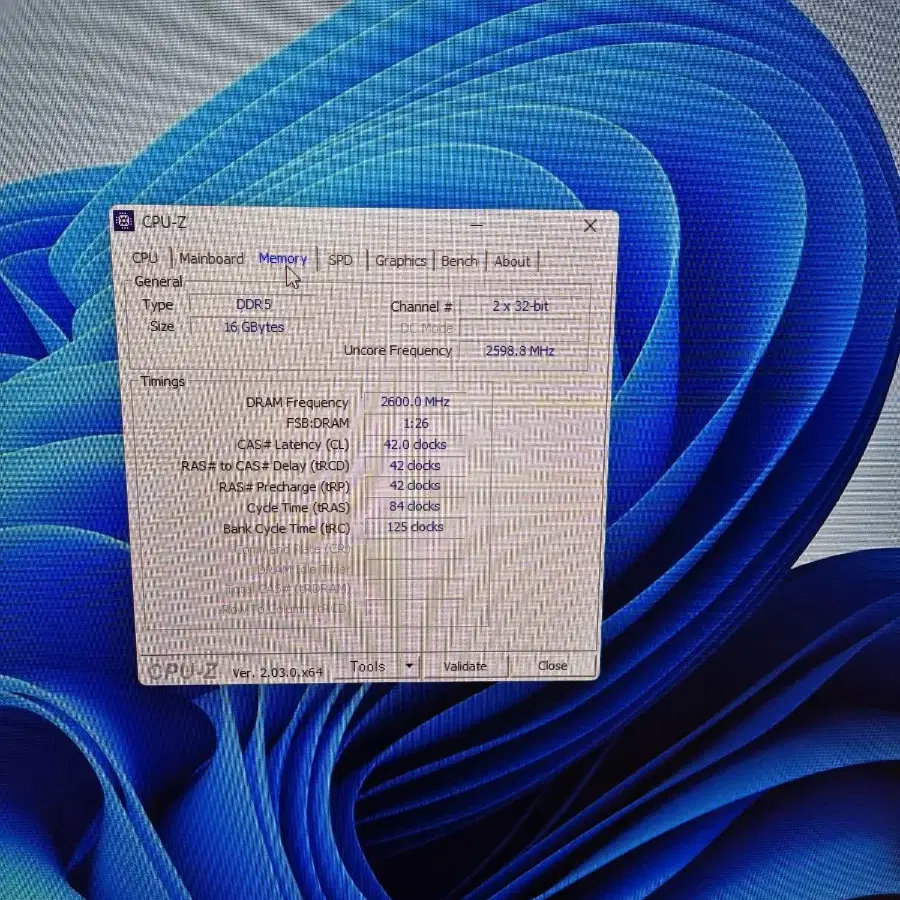Click the 84 clocks tRAS value
This screenshot has height=900, width=900.
pos(415,506)
